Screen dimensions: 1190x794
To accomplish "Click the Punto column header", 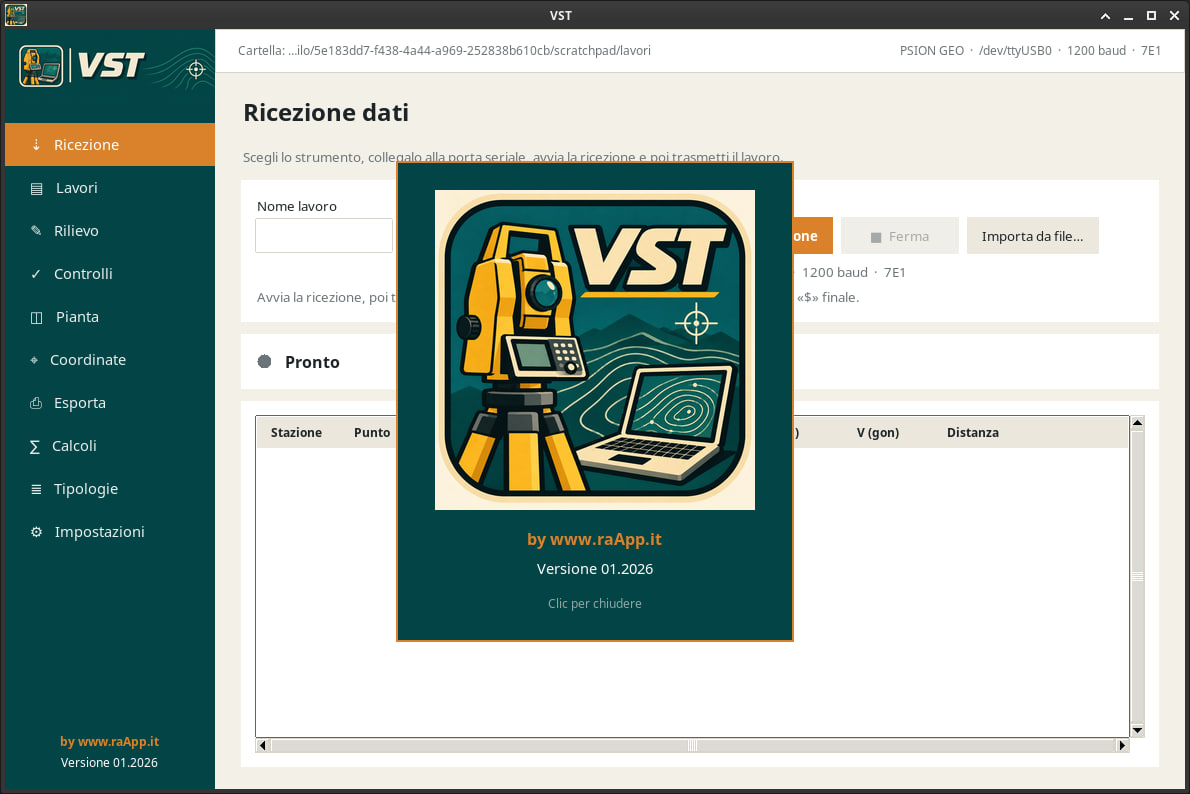I will point(372,433).
